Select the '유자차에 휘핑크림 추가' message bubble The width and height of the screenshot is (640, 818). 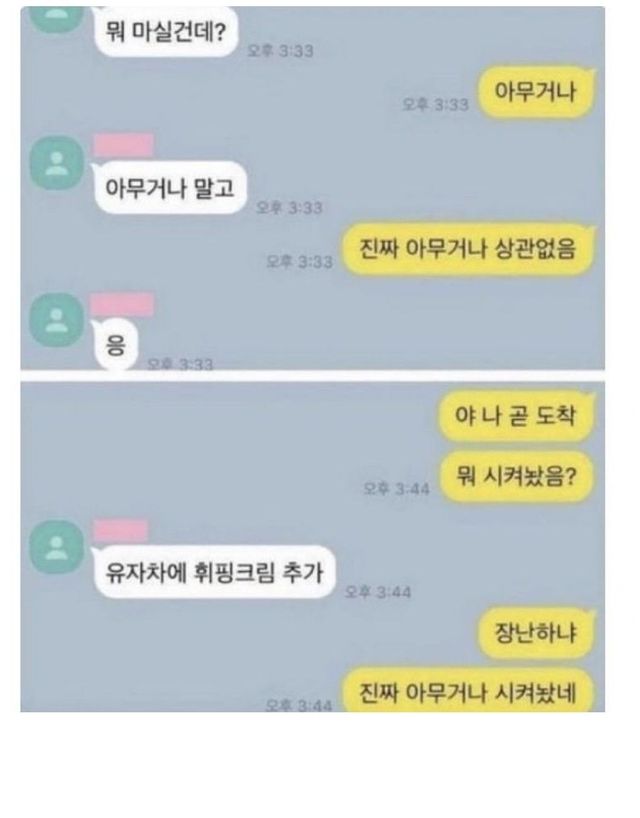click(x=214, y=572)
